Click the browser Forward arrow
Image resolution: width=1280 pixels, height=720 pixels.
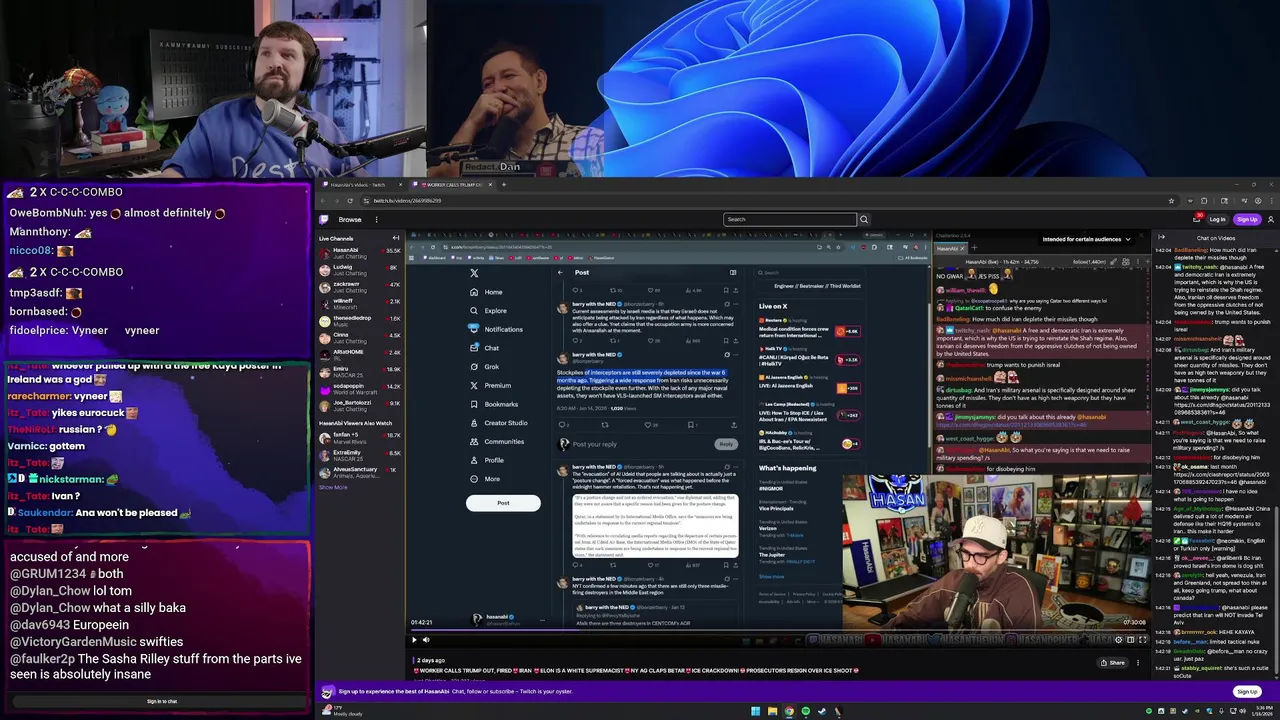pyautogui.click(x=336, y=201)
